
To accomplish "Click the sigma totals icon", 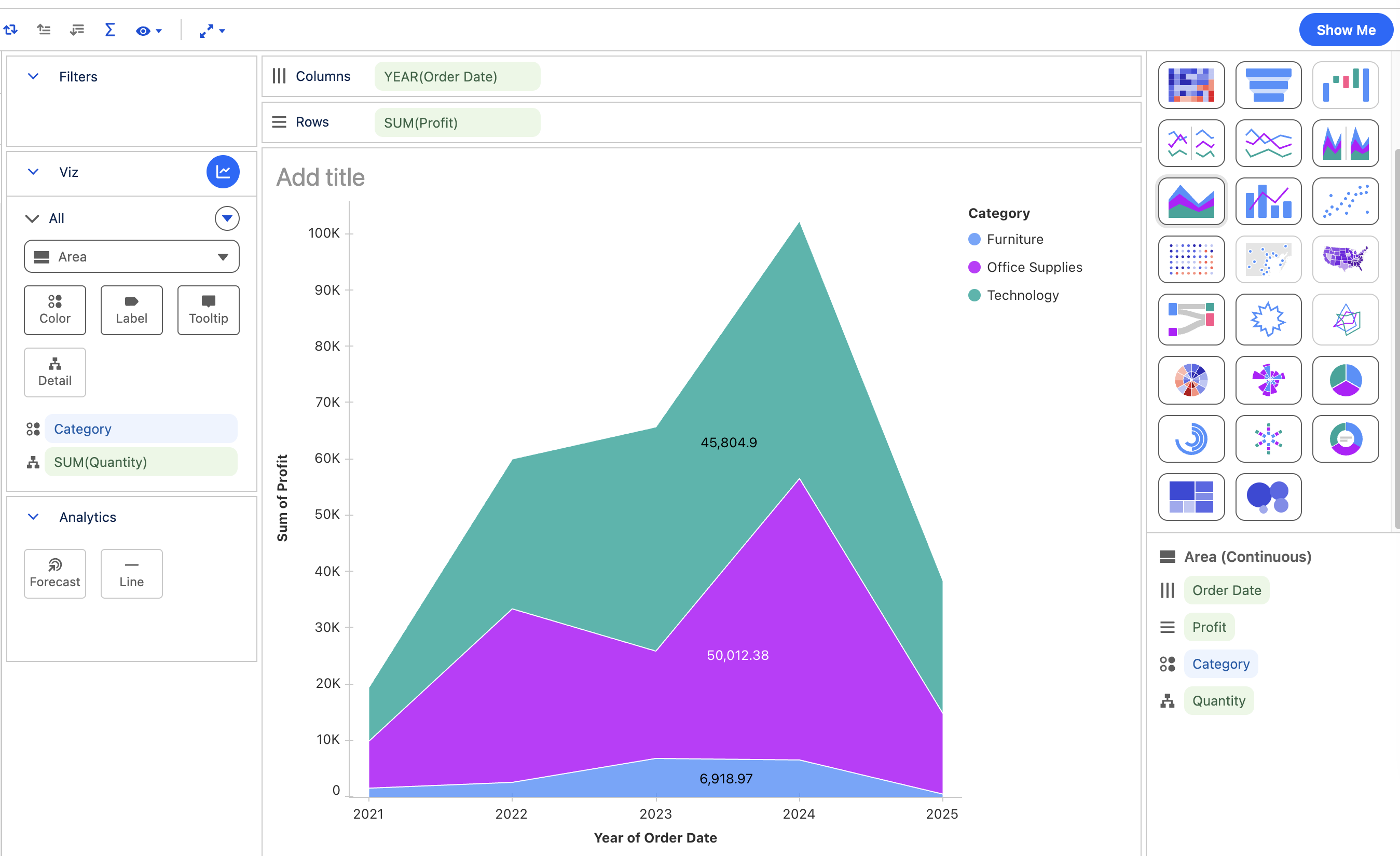I will [110, 30].
